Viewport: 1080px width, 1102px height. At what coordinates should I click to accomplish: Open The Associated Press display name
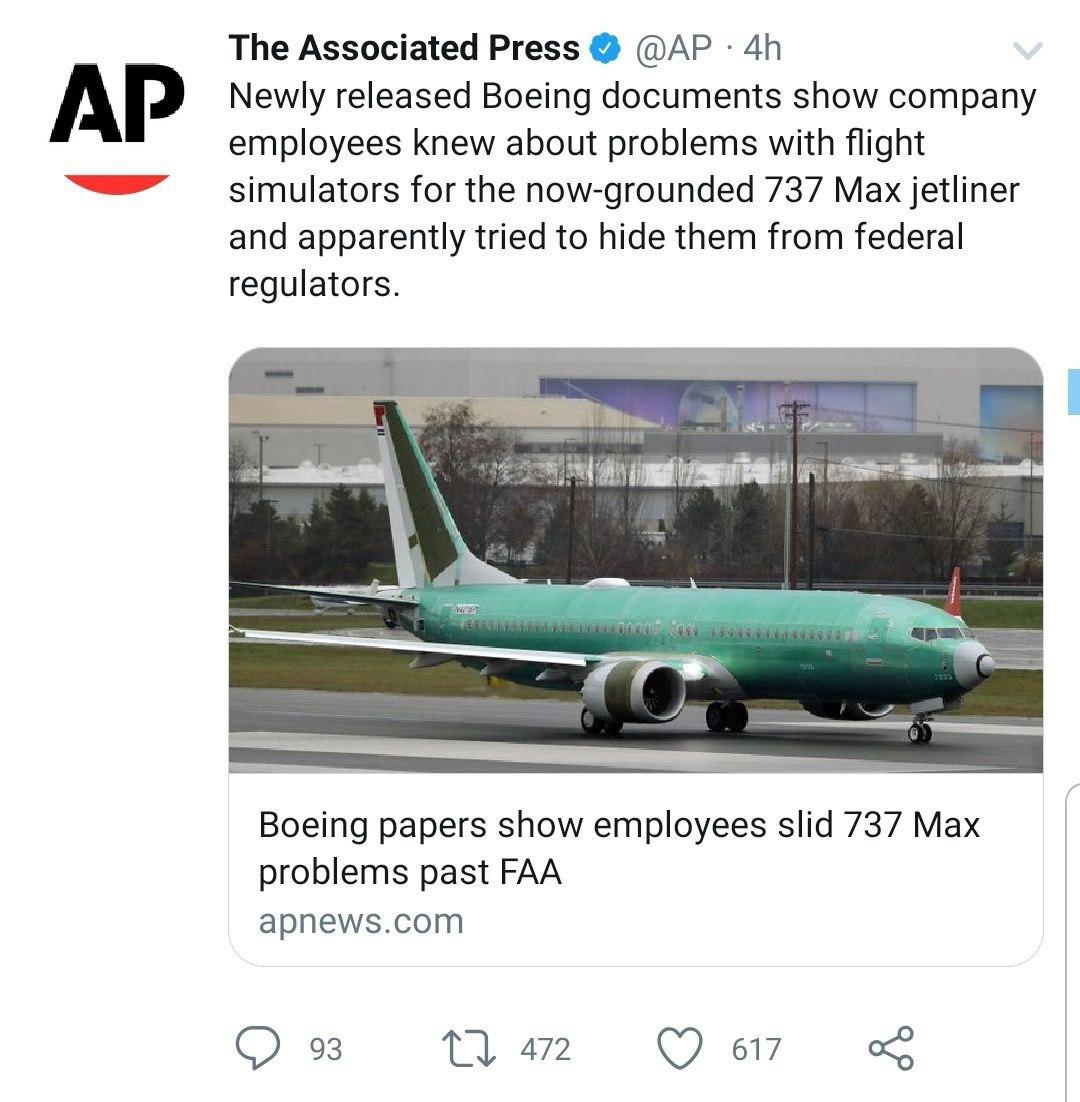point(404,48)
